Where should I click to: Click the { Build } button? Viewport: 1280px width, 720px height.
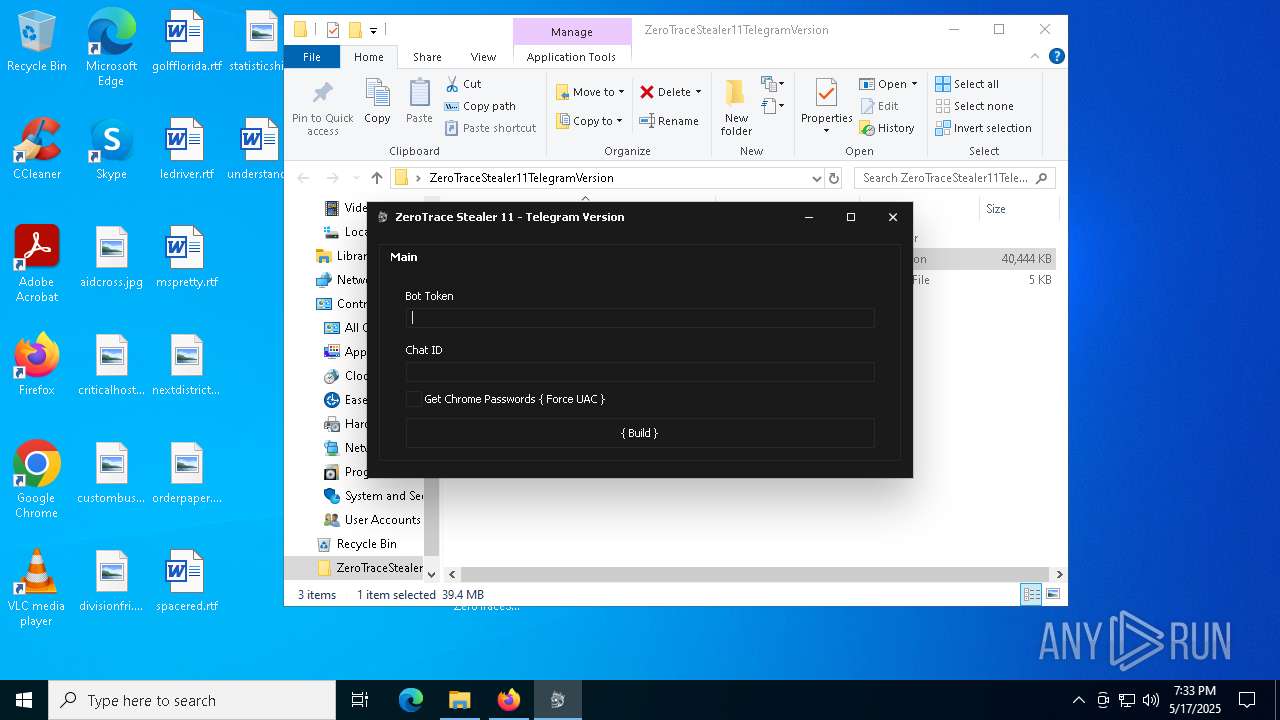[x=640, y=433]
